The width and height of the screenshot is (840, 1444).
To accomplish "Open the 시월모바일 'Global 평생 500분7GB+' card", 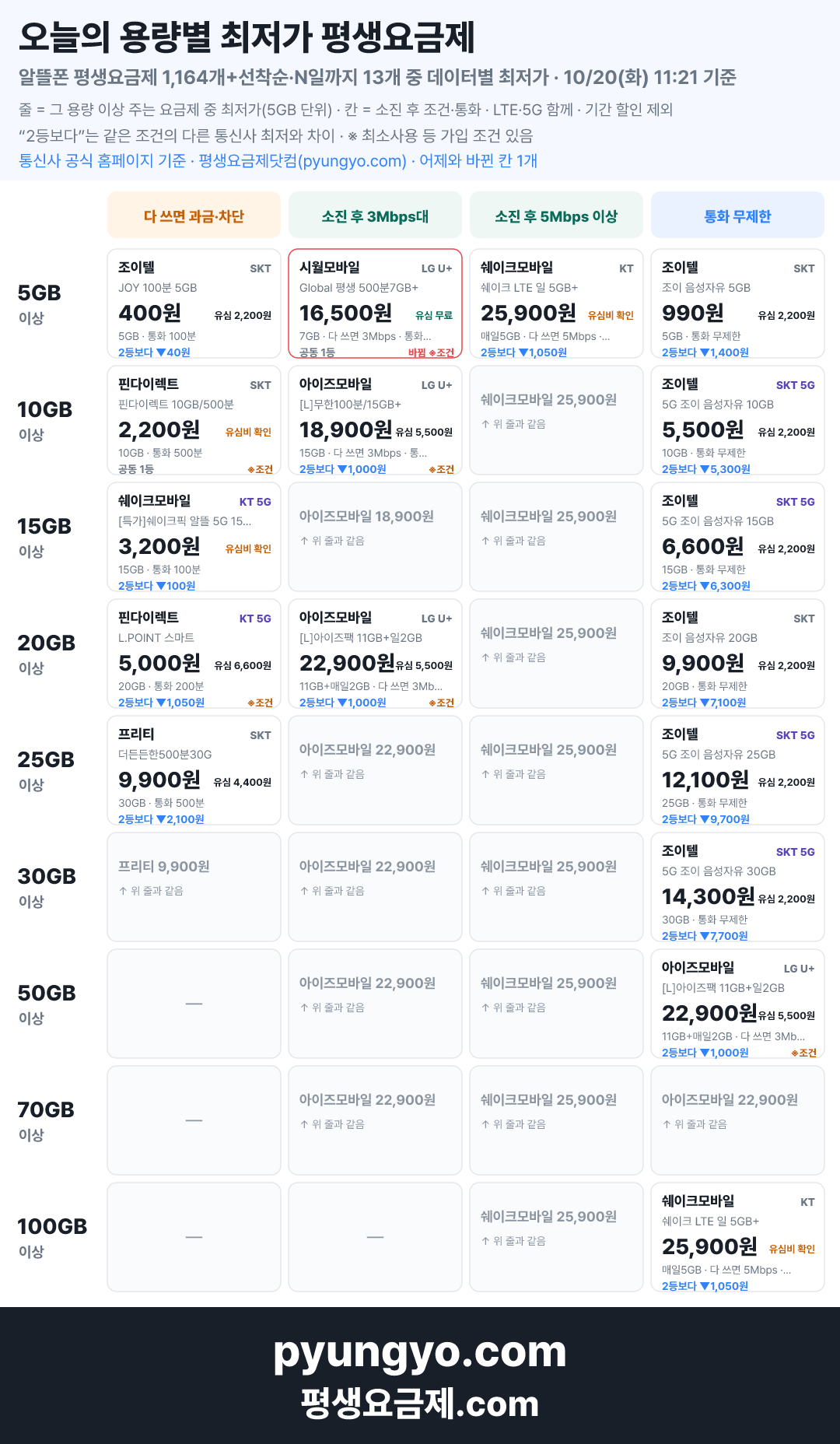I will (375, 303).
